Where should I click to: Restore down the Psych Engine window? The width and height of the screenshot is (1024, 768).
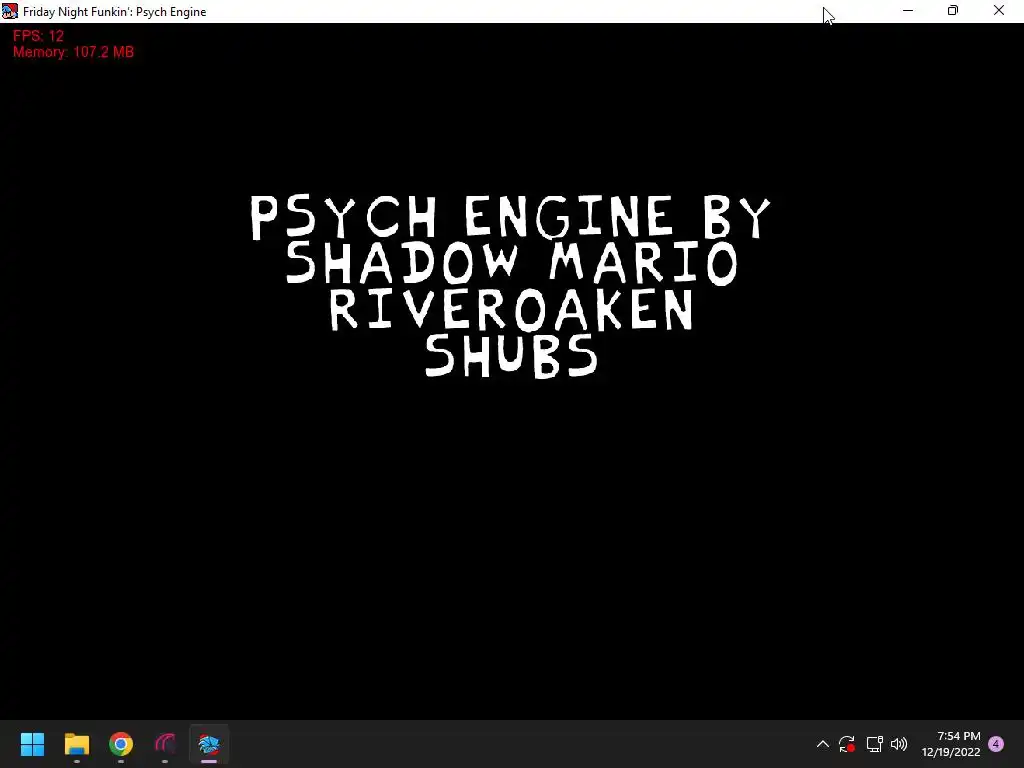point(953,11)
